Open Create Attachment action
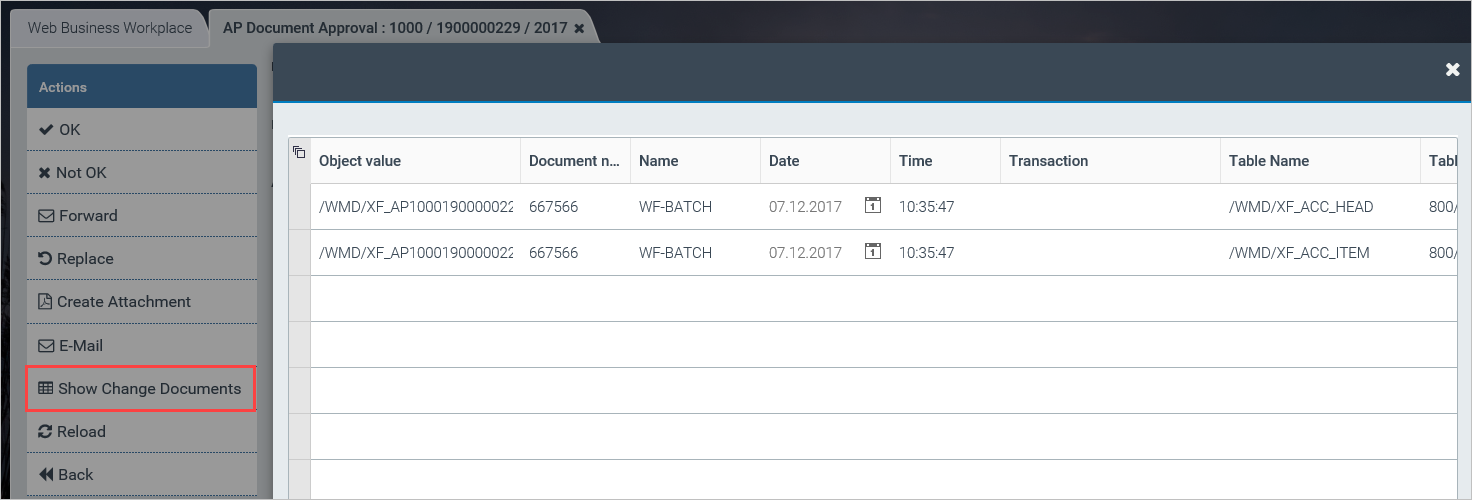The image size is (1472, 500). click(x=114, y=302)
